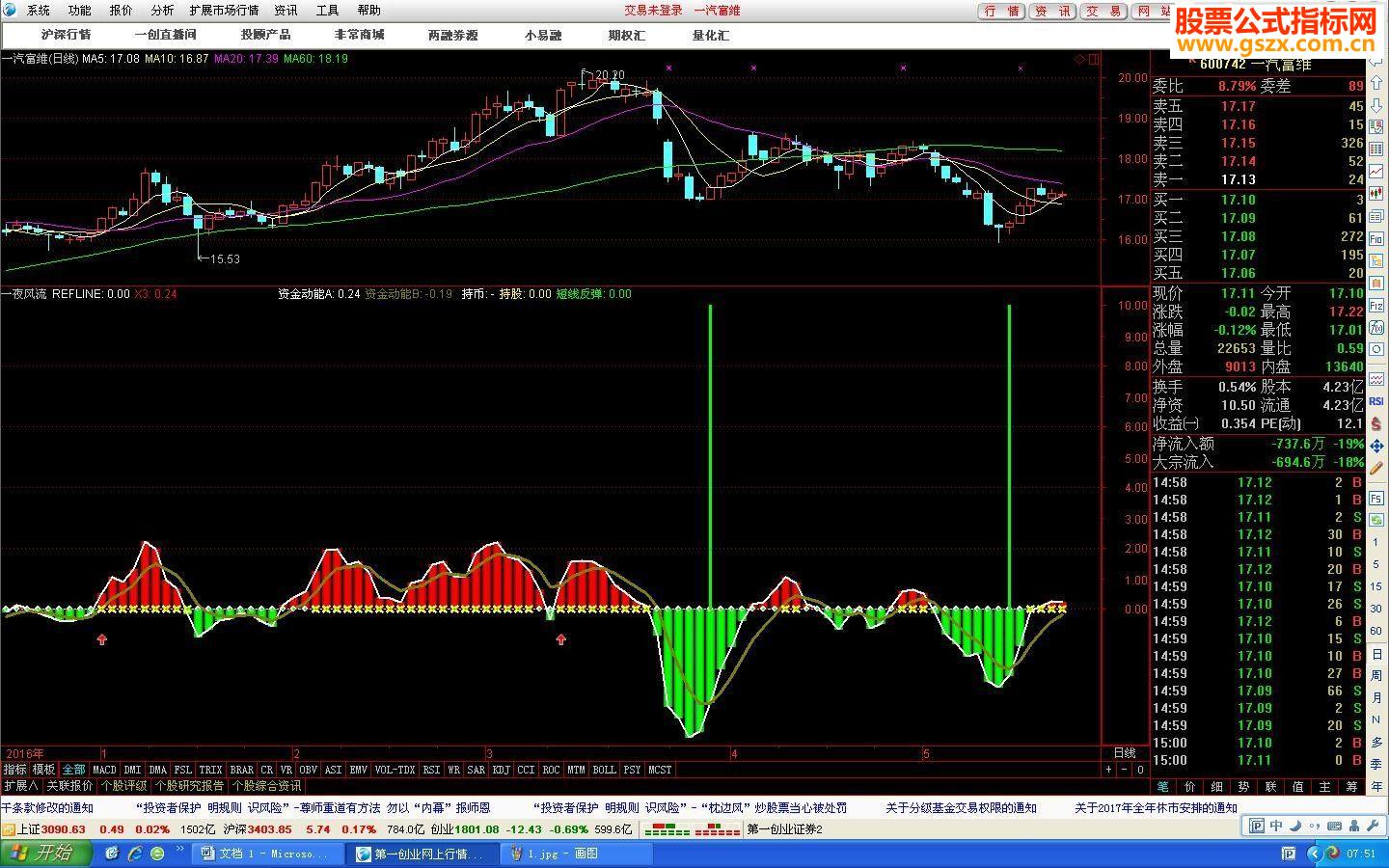The image size is (1389, 868).
Task: Switch to 价 tab at bottom right
Action: [x=1190, y=787]
